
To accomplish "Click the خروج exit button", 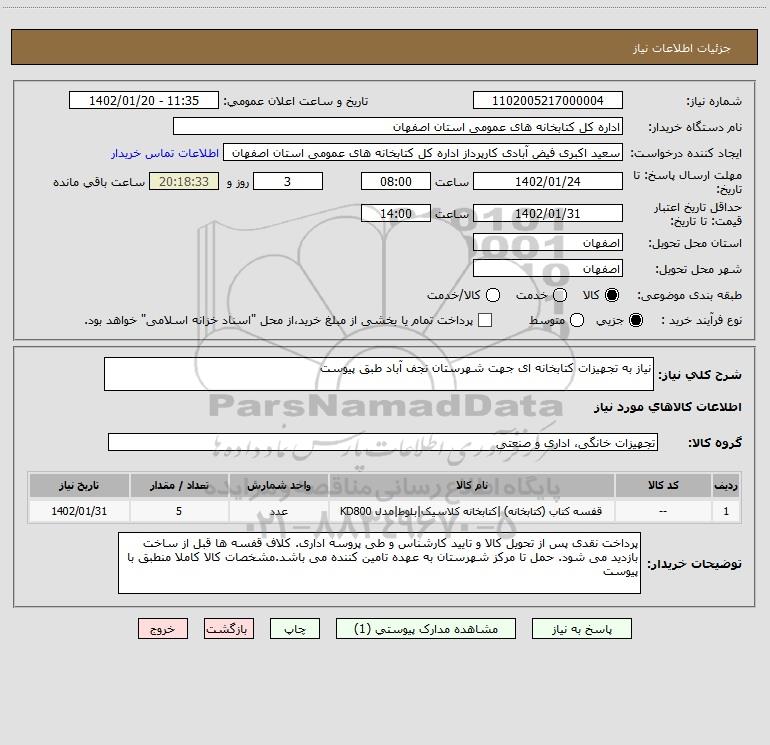I will tap(163, 629).
